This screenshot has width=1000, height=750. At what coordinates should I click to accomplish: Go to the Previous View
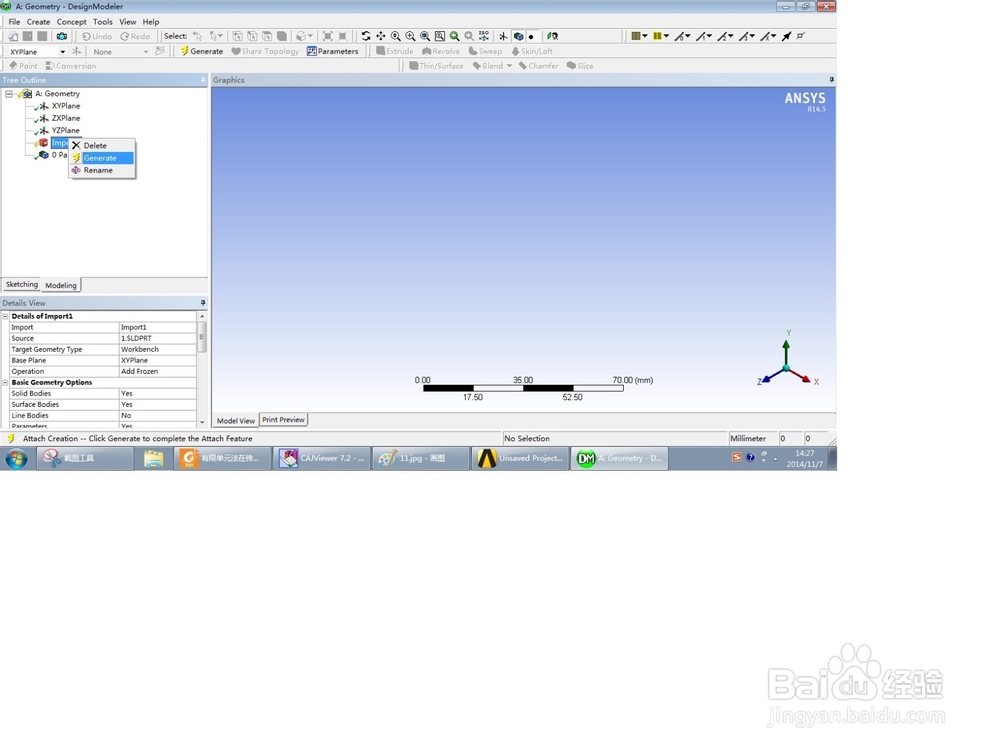coord(455,36)
